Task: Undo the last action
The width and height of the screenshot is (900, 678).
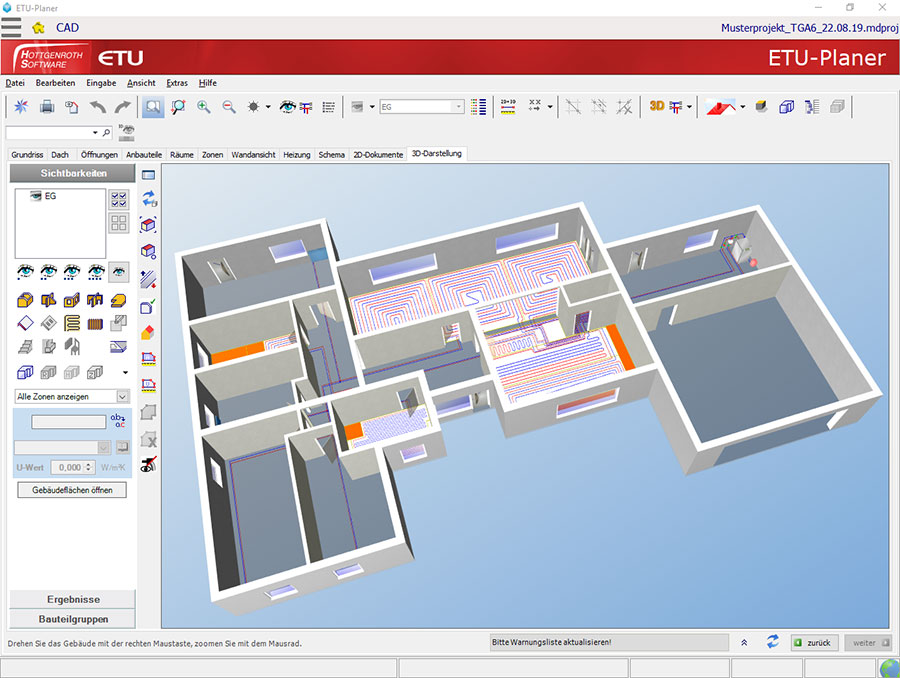Action: 98,107
